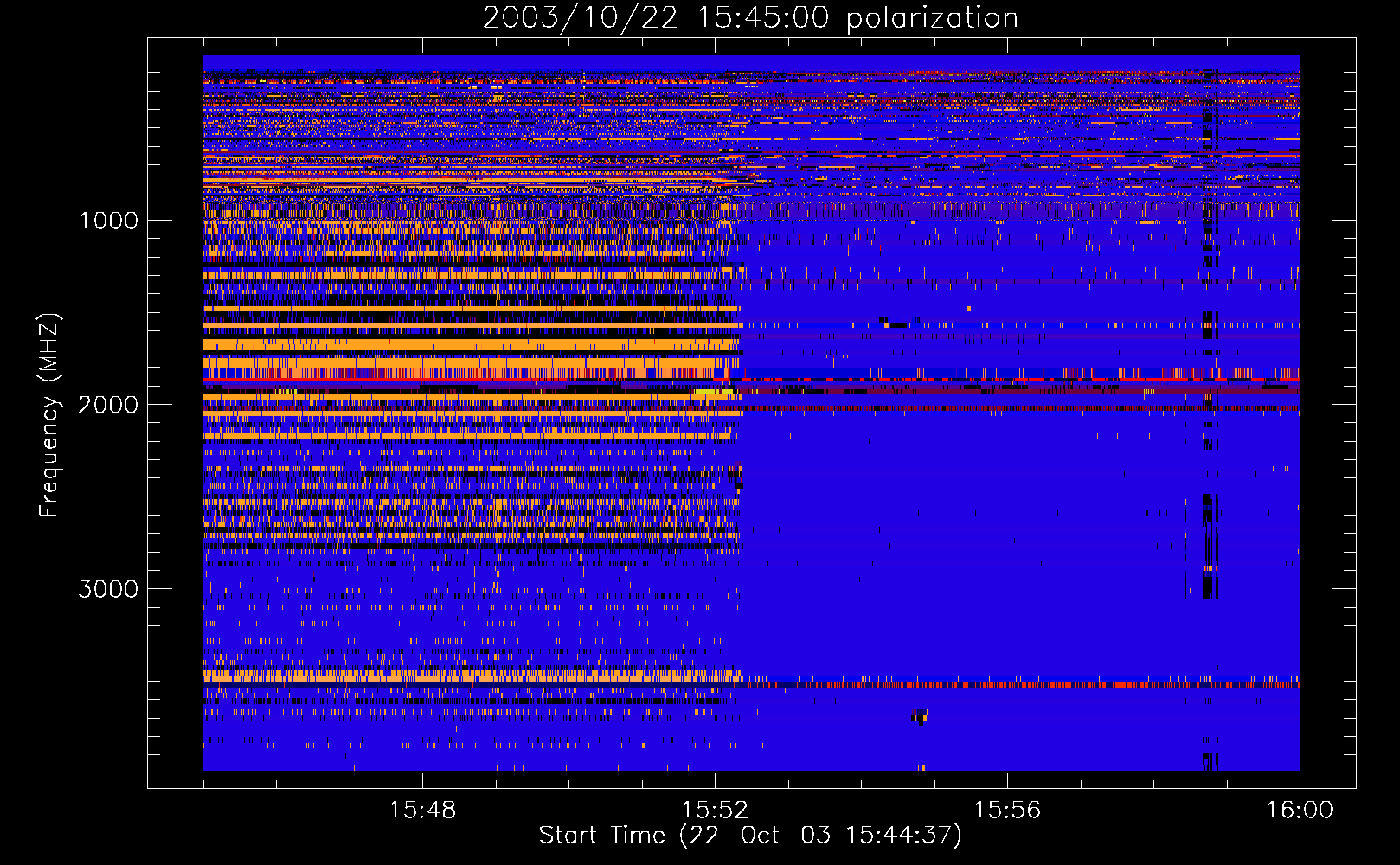The width and height of the screenshot is (1400, 865).
Task: Click the 15:56 time tick label
Action: click(x=1007, y=811)
